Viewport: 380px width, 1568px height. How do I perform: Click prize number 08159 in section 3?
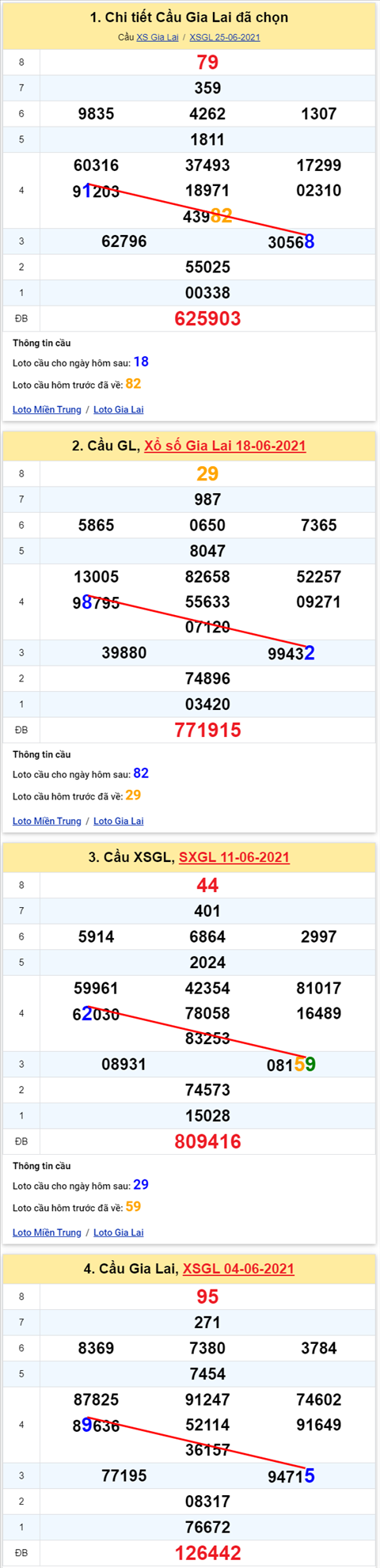click(x=291, y=1065)
